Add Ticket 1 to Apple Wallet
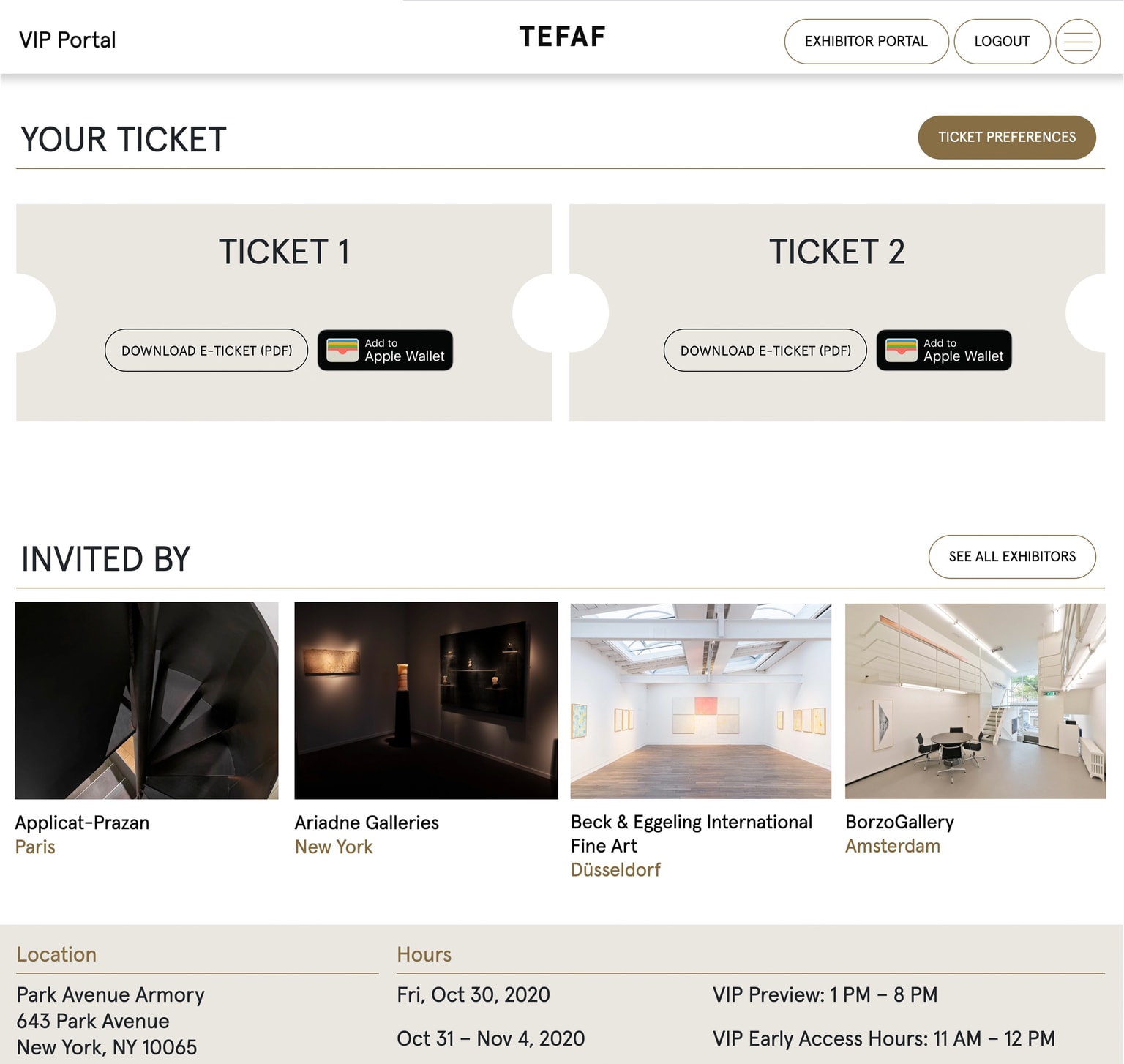Viewport: 1124px width, 1064px height. coord(385,351)
